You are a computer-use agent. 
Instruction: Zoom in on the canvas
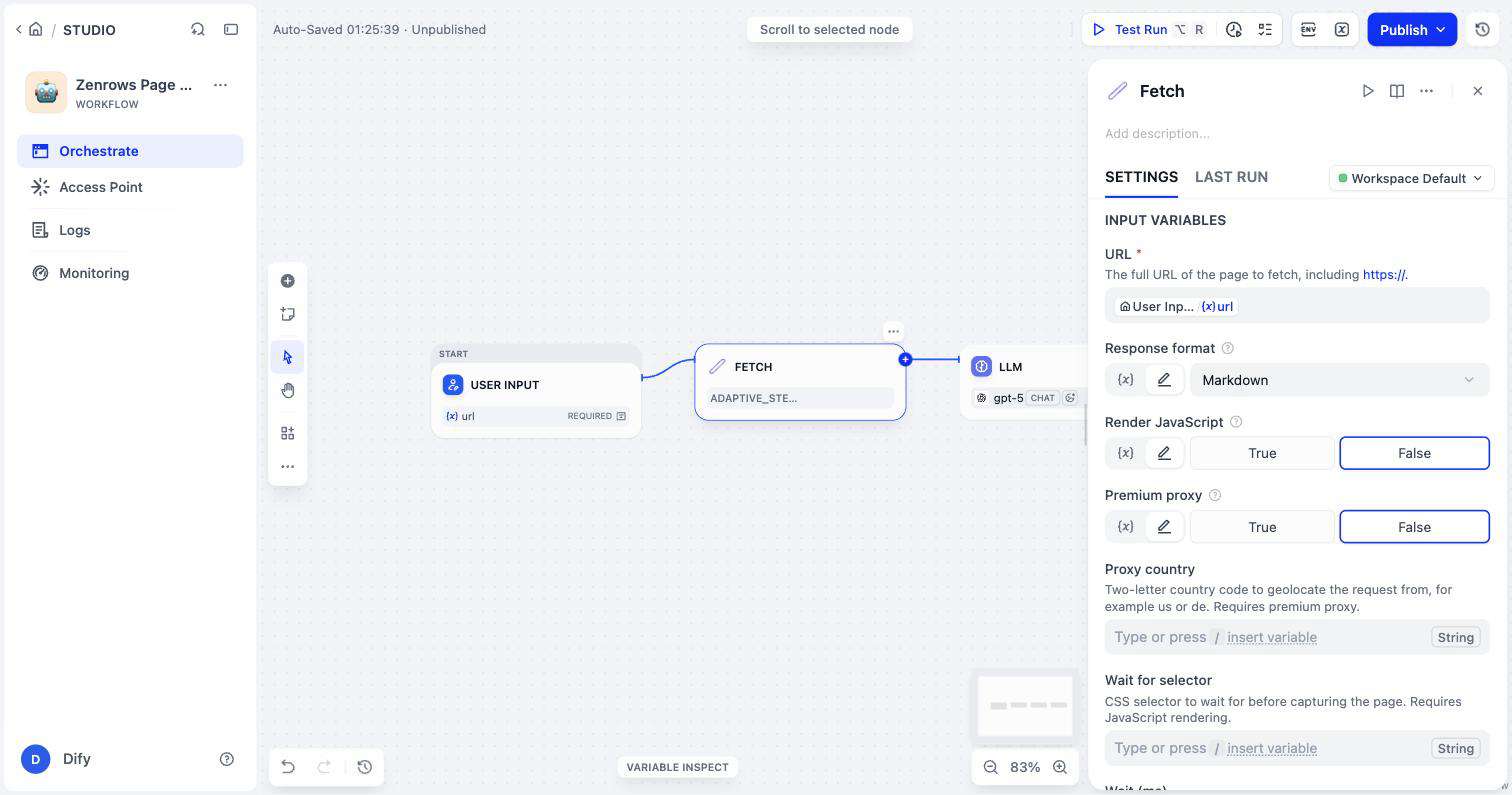pos(1060,767)
